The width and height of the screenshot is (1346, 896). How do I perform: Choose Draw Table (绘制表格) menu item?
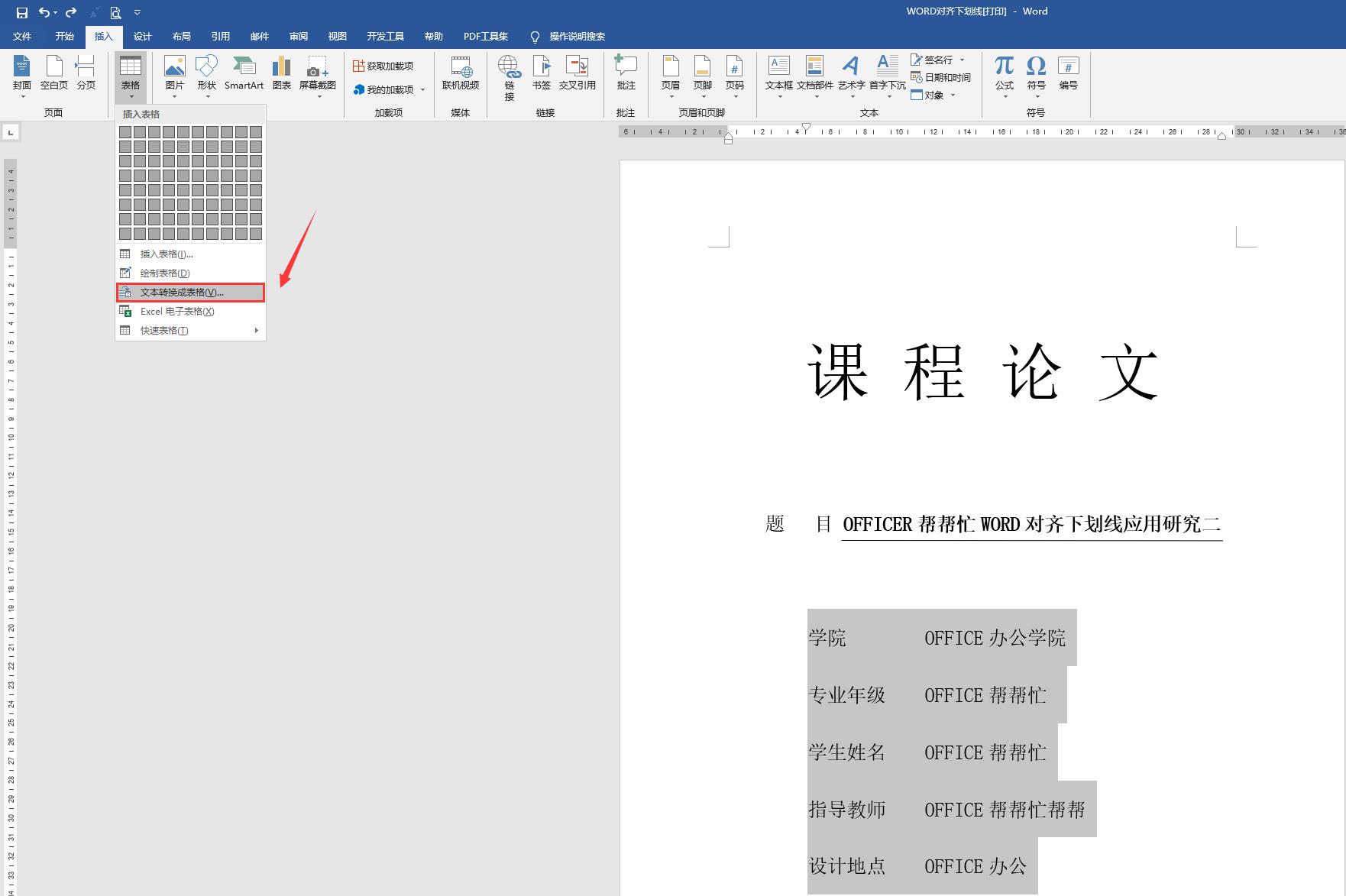point(190,273)
